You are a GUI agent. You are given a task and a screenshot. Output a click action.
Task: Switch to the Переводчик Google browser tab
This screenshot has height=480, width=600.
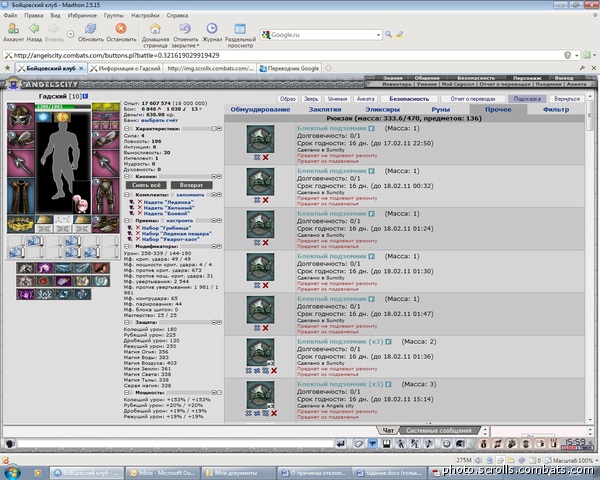pyautogui.click(x=289, y=68)
